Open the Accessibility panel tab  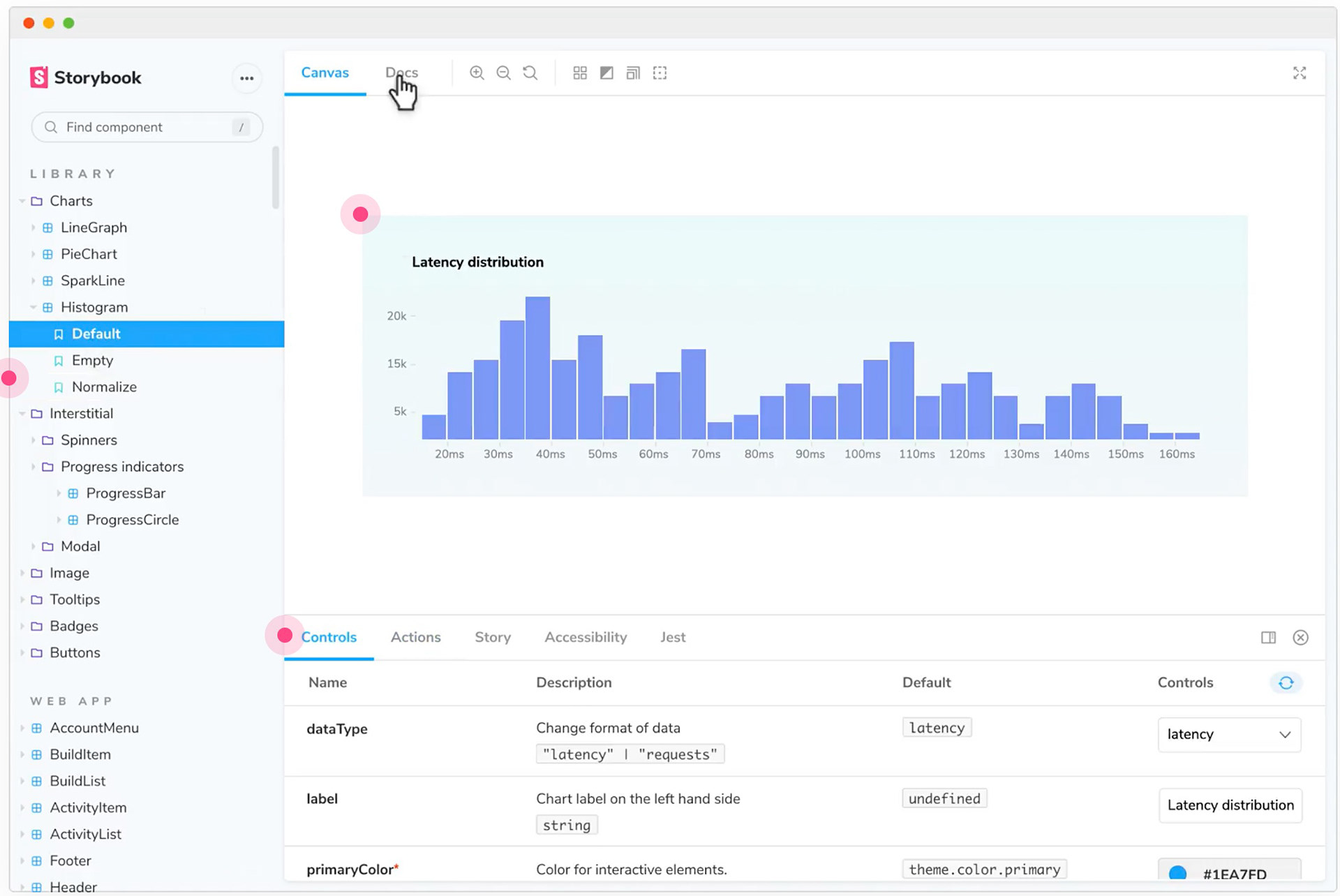[586, 637]
